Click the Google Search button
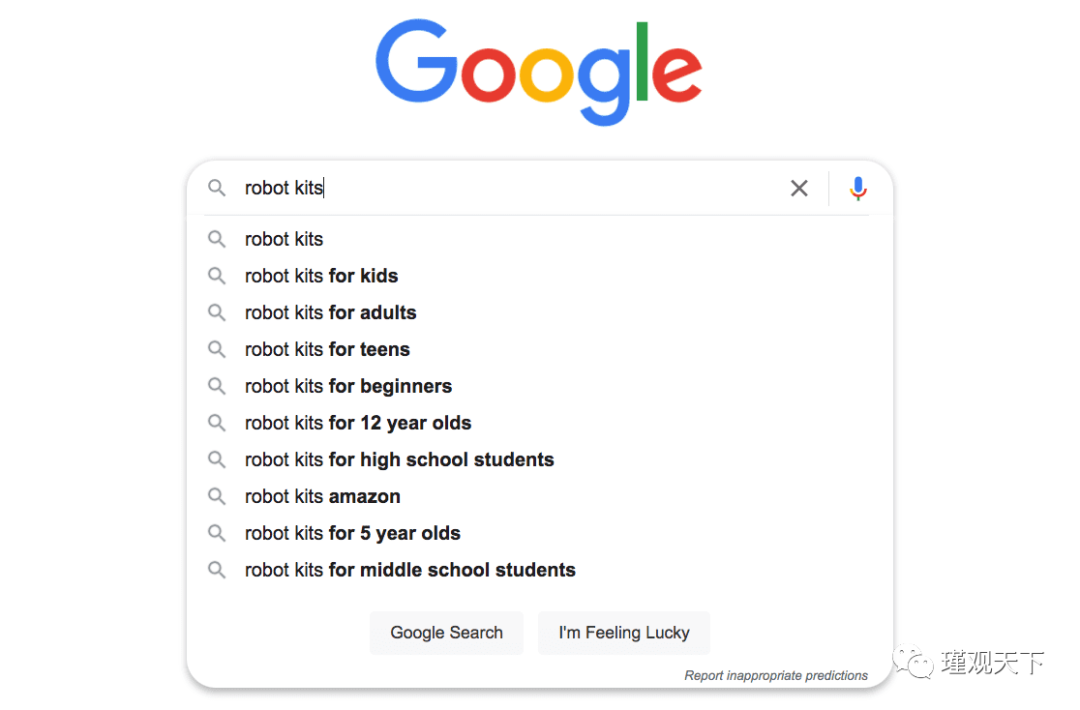The height and width of the screenshot is (710, 1080). [x=446, y=632]
